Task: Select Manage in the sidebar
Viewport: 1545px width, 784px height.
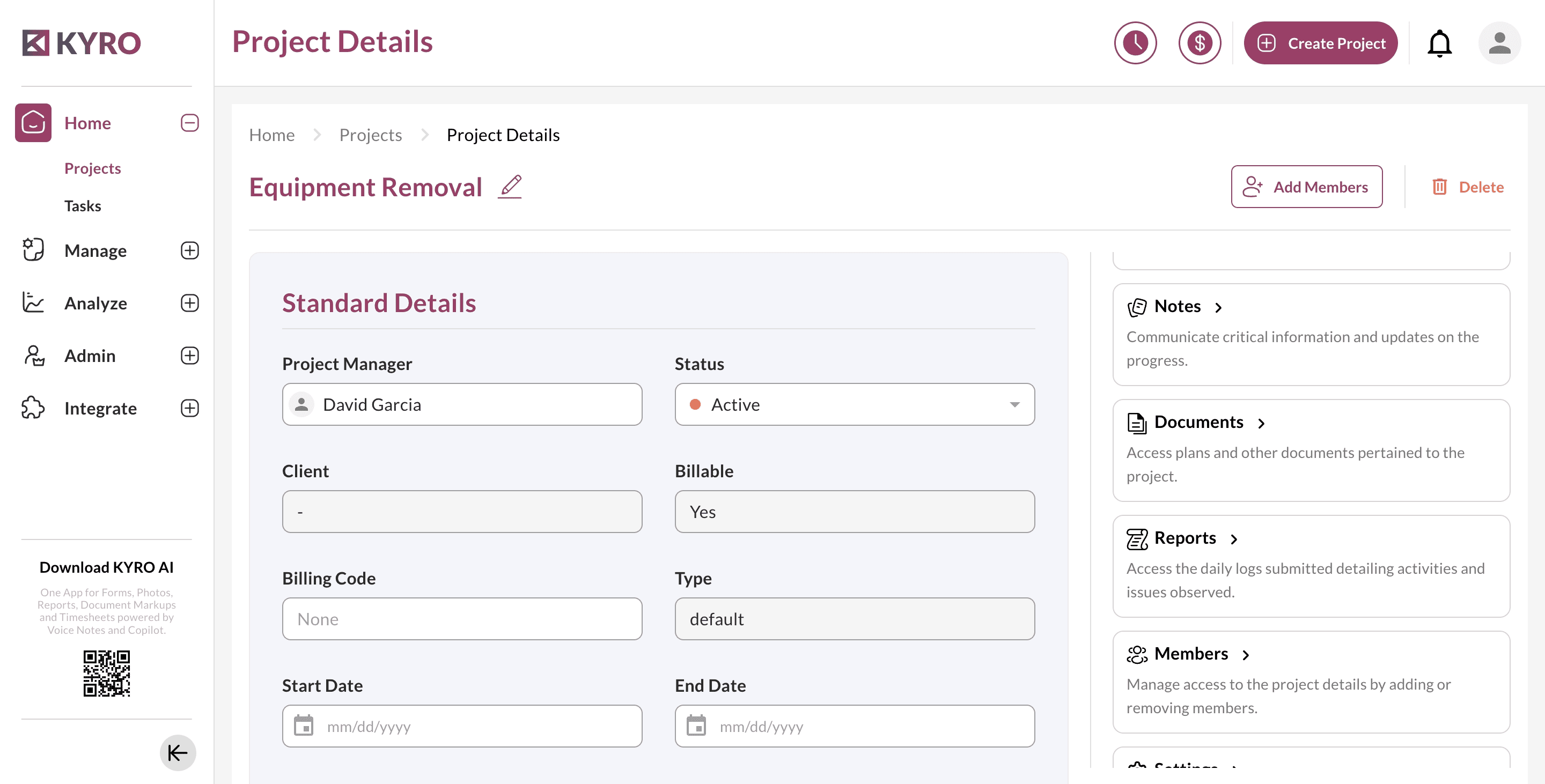Action: 95,250
